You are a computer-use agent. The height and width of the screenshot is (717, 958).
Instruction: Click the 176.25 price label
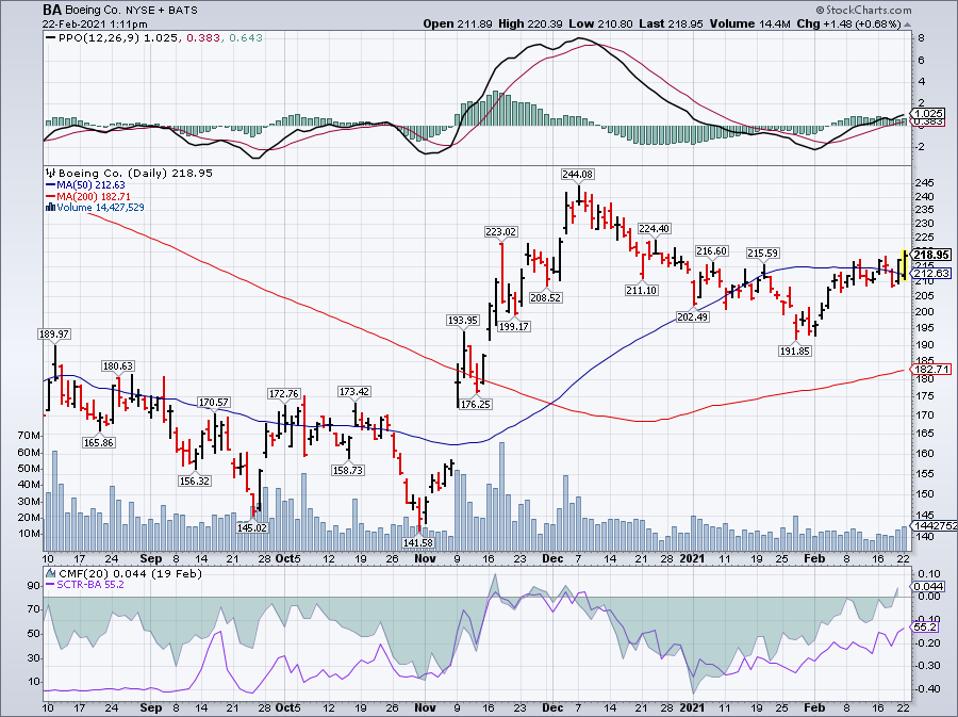click(476, 404)
